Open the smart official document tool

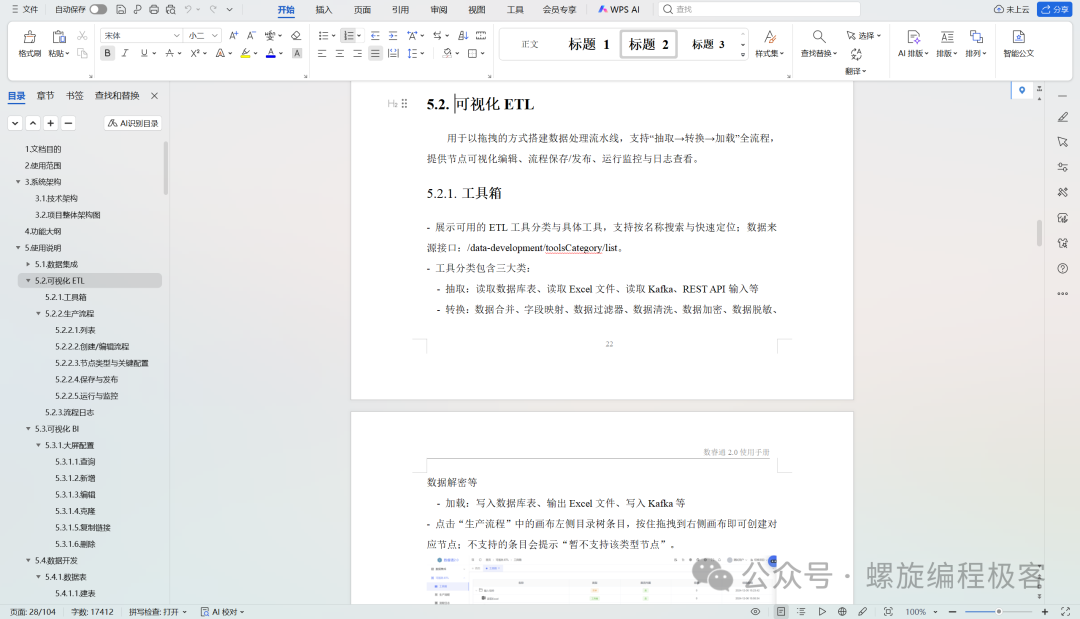tap(1019, 43)
